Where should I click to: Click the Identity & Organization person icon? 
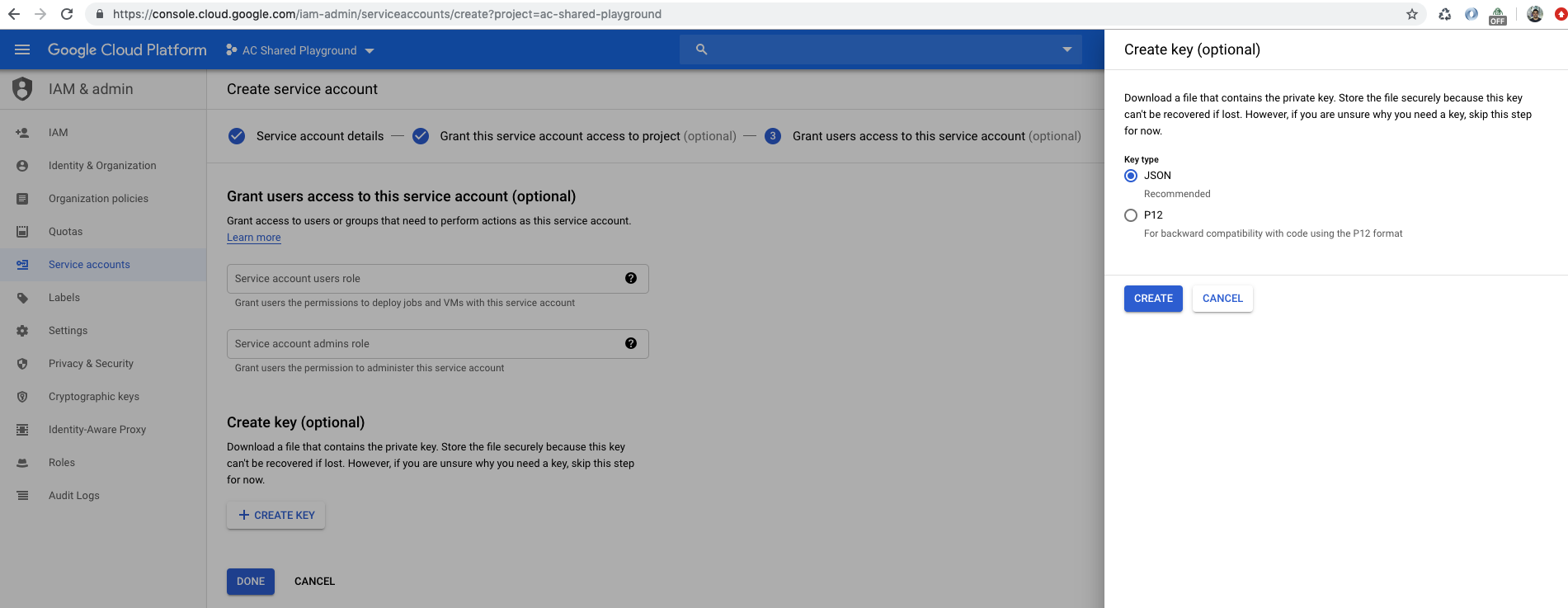(22, 165)
